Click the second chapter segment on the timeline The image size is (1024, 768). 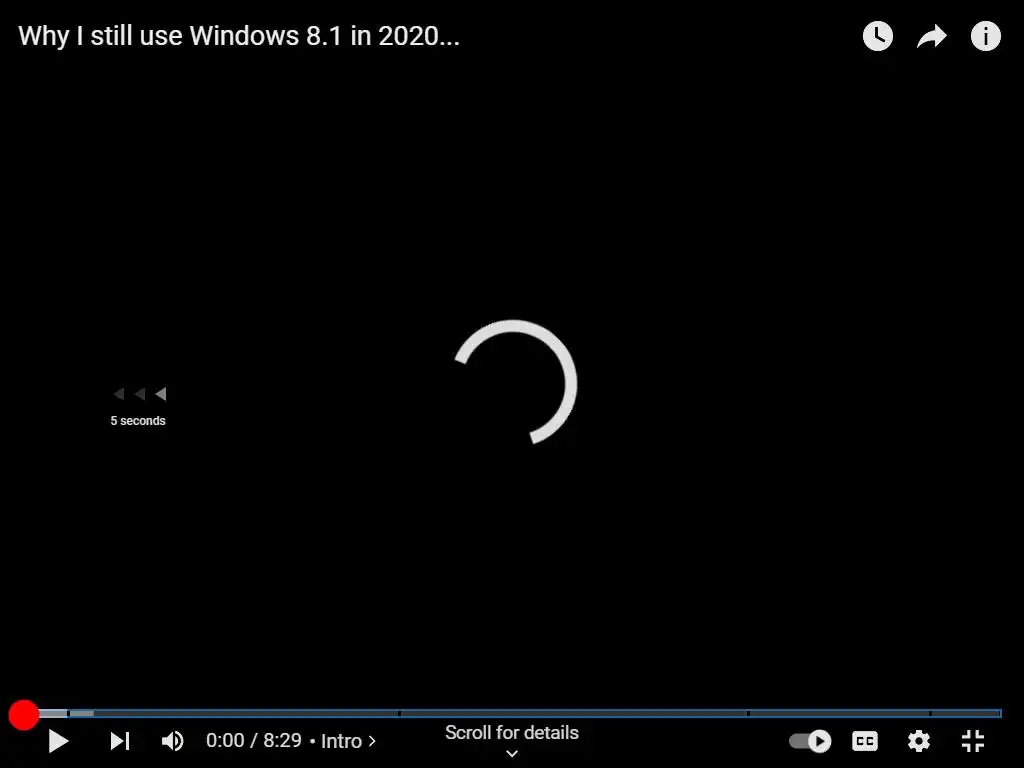[234, 713]
